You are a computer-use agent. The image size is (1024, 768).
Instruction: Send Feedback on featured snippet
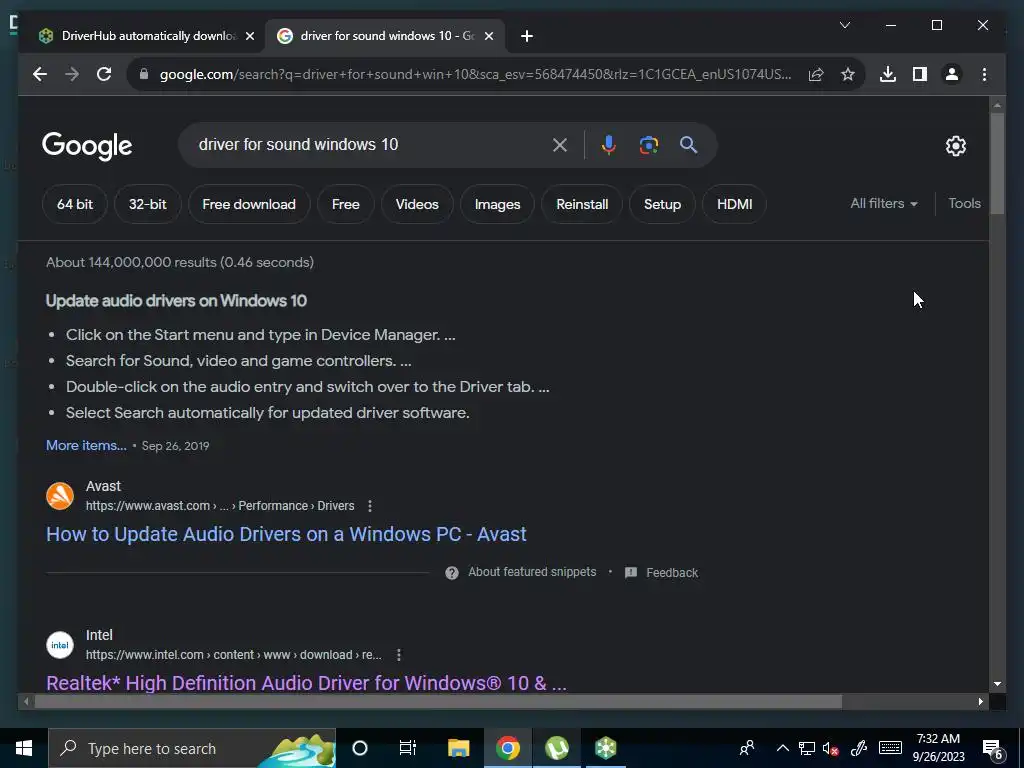tap(672, 573)
